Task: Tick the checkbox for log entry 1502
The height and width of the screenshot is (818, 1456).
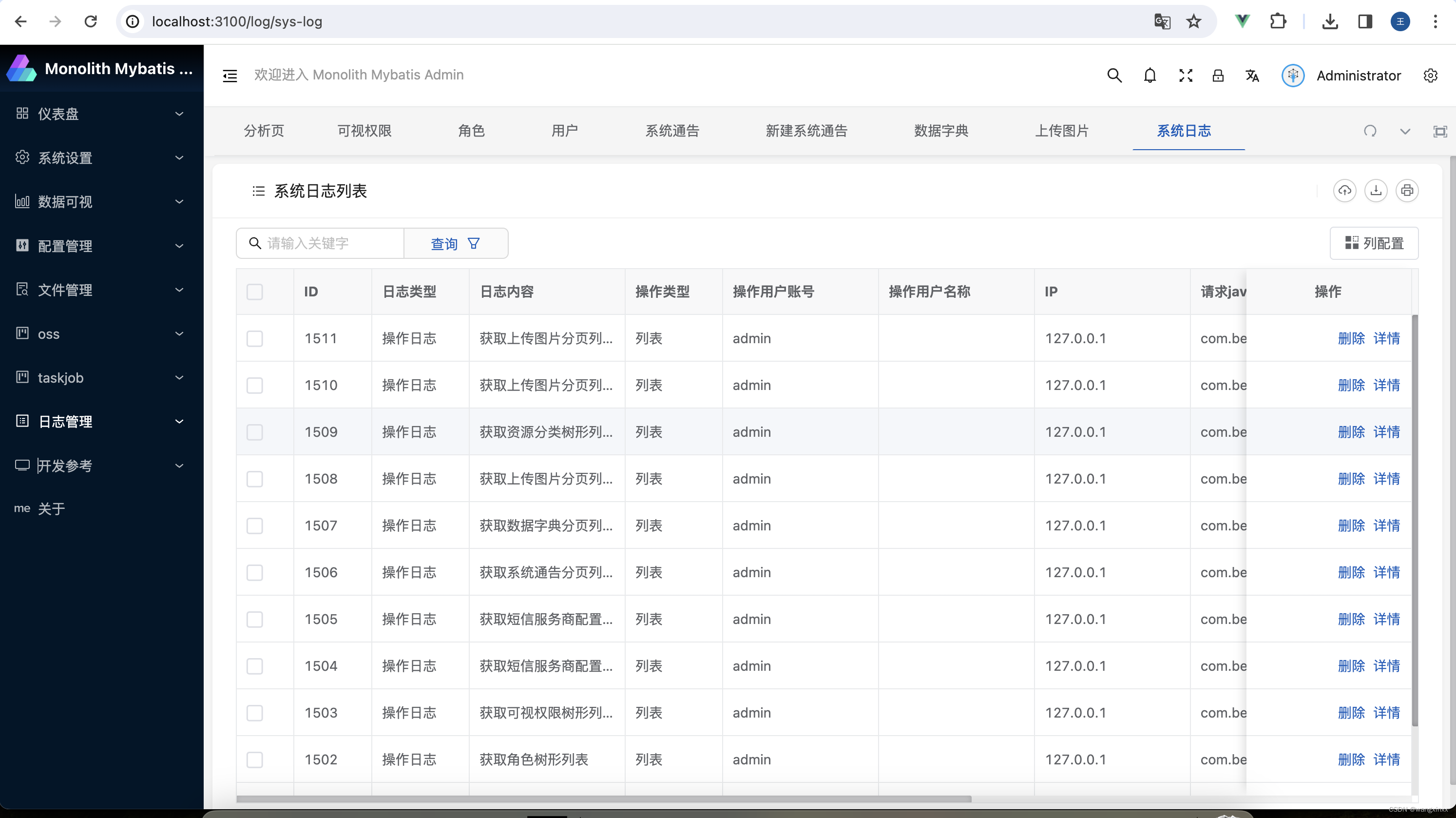Action: click(x=255, y=760)
